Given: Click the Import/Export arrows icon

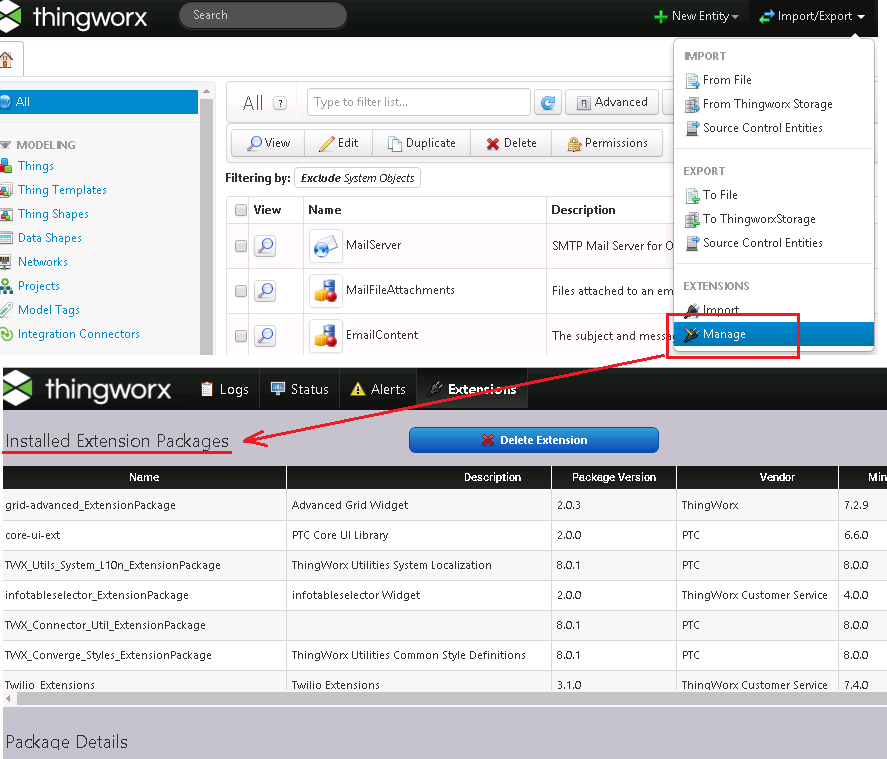Looking at the screenshot, I should [766, 16].
